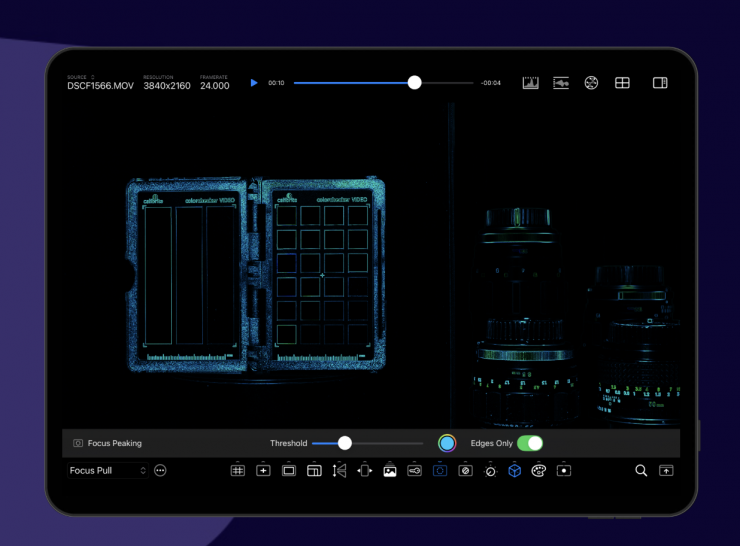Select the grid overlay tool

[x=238, y=470]
